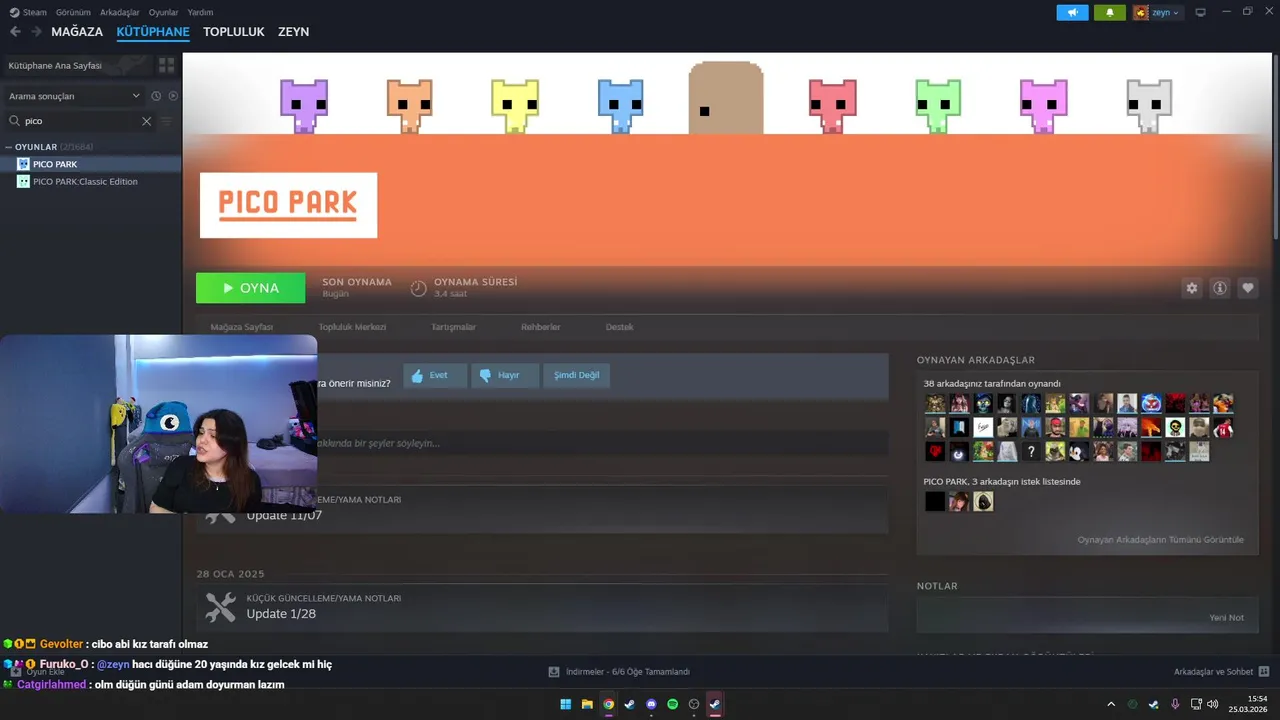Open the Yardım menu
This screenshot has width=1280, height=720.
pos(200,12)
